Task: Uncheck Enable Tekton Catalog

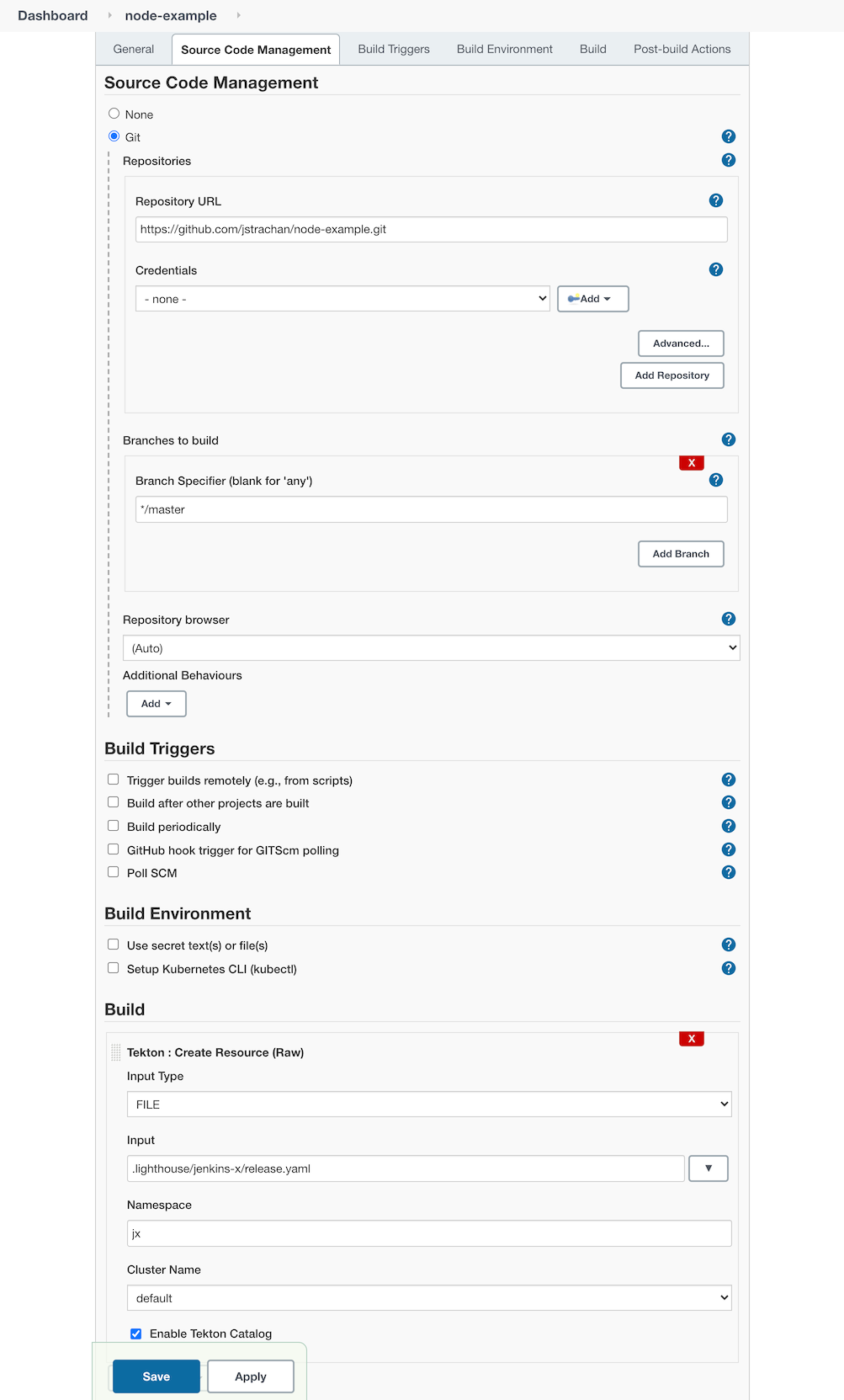Action: tap(135, 1333)
